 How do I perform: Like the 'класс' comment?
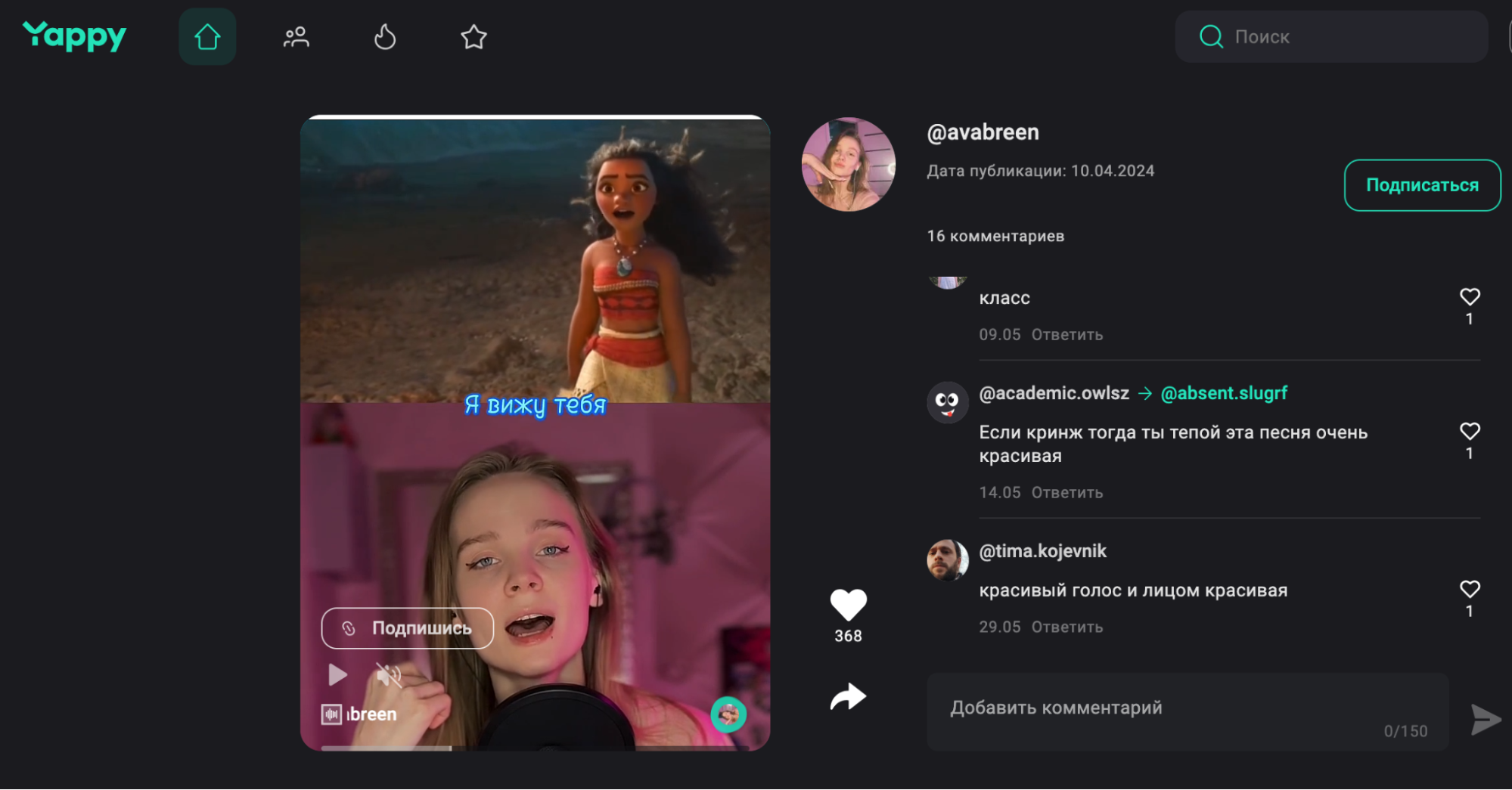coord(1470,297)
